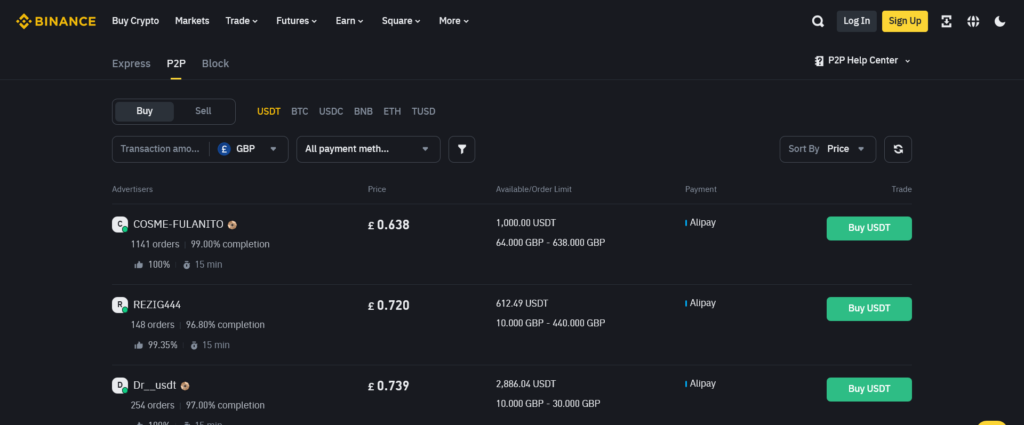Select the USDT coin tab
Image resolution: width=1024 pixels, height=425 pixels.
coord(268,112)
